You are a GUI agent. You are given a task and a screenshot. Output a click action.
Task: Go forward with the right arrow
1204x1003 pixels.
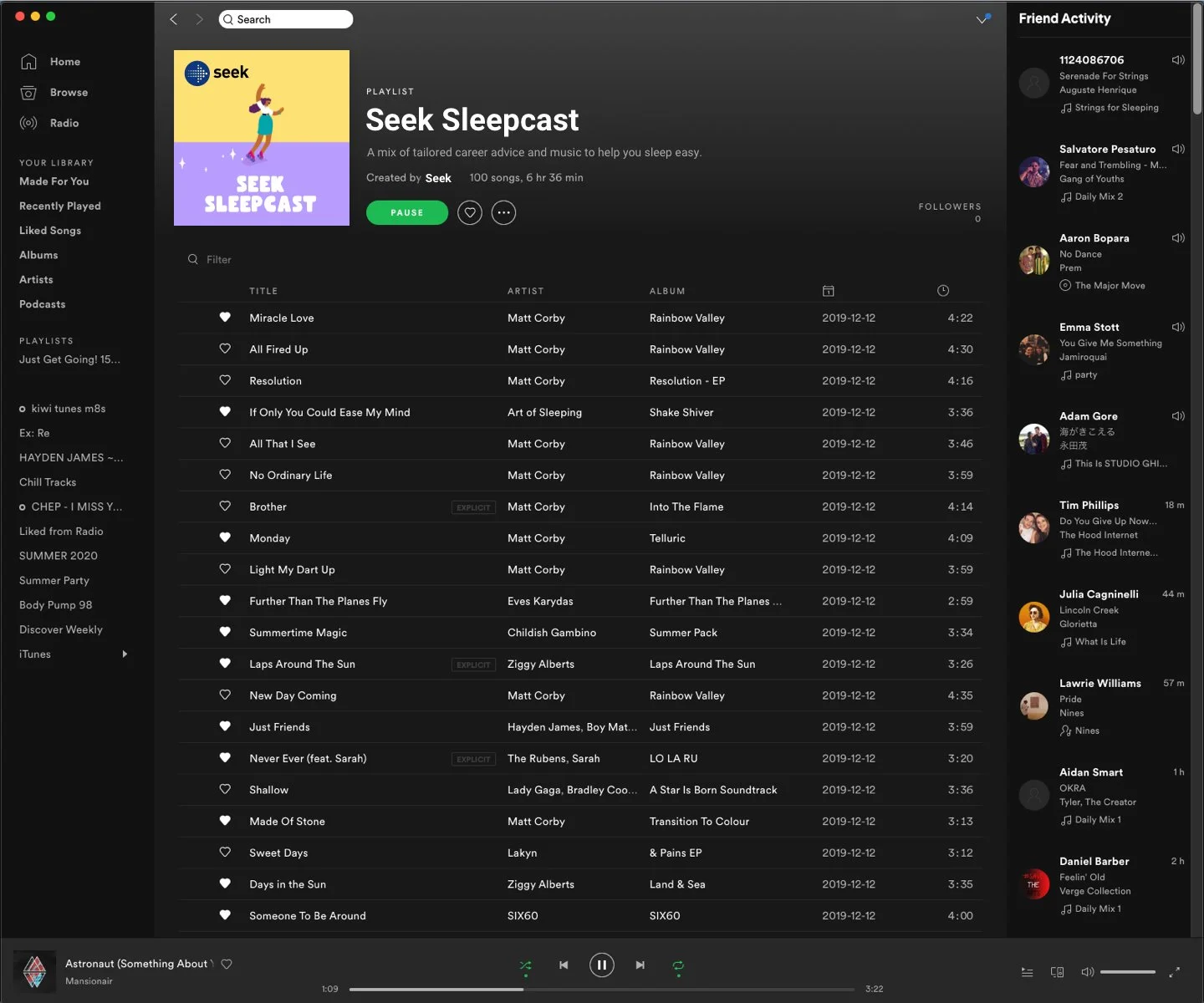click(199, 19)
